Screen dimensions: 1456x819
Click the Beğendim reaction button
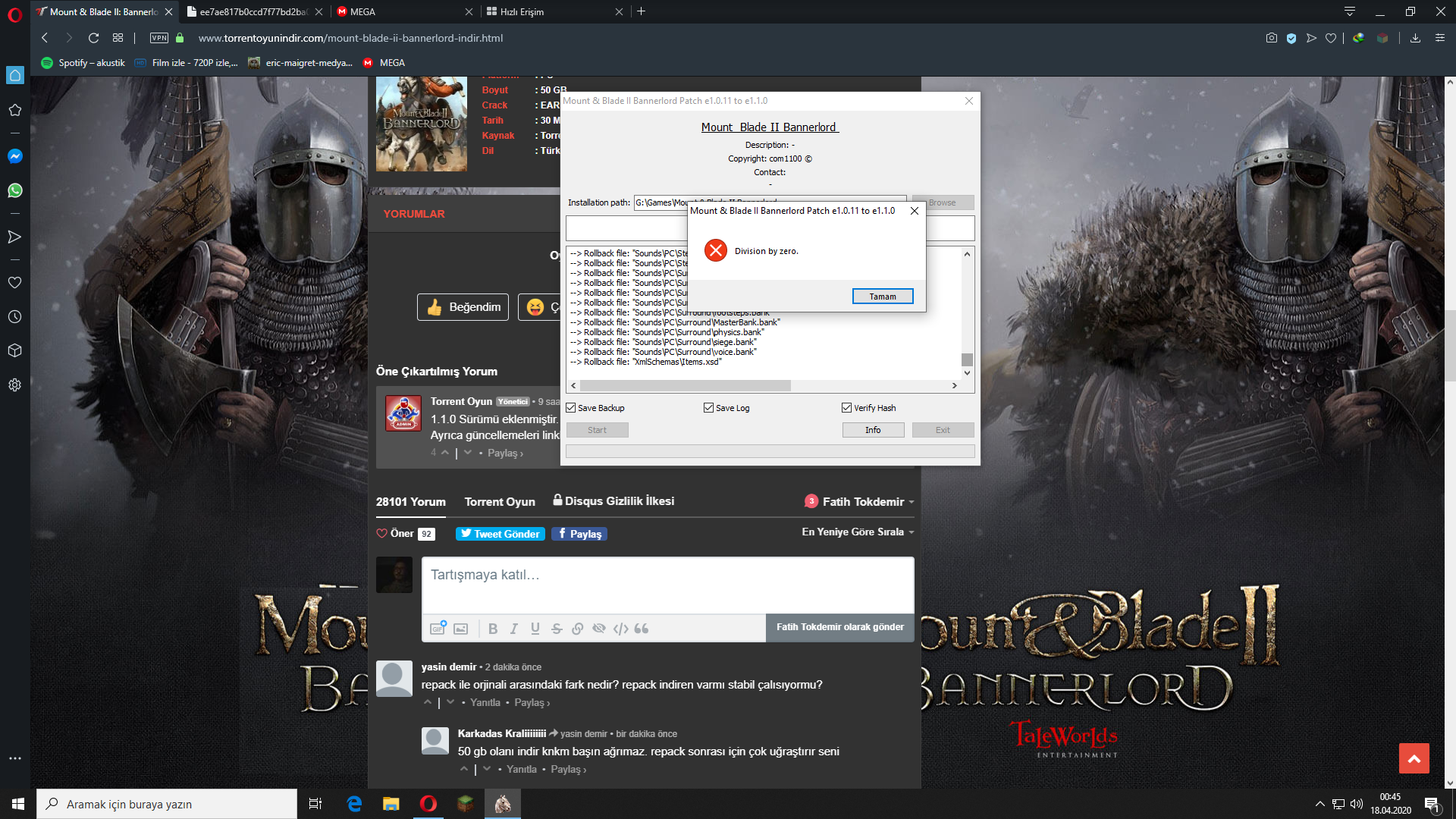pyautogui.click(x=463, y=307)
